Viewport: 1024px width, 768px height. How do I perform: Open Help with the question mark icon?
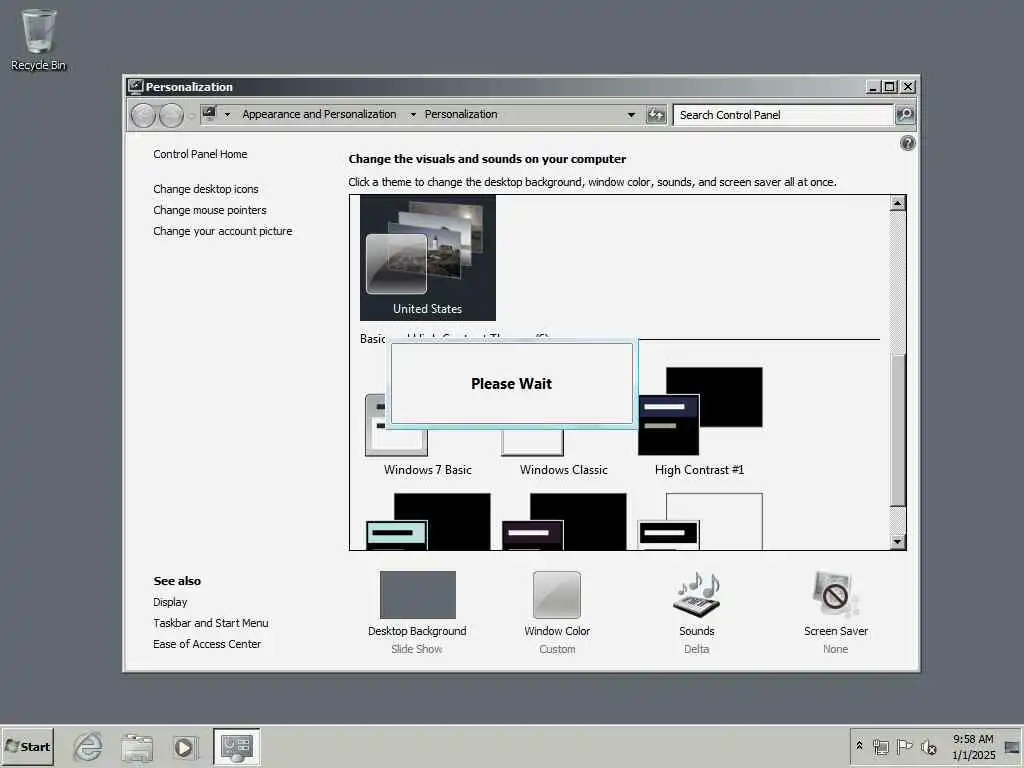tap(907, 143)
